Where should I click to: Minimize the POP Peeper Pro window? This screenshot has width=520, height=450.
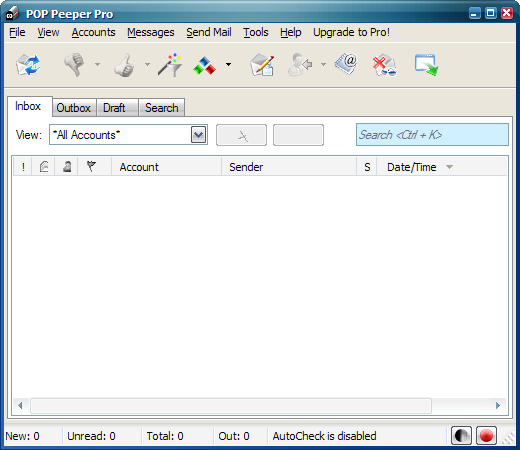[475, 13]
